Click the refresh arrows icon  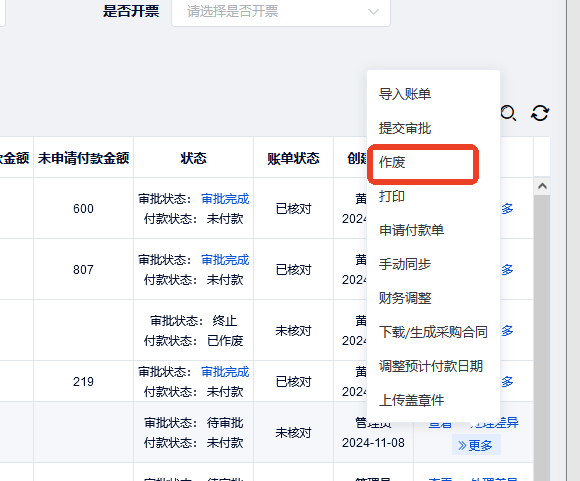pyautogui.click(x=540, y=113)
